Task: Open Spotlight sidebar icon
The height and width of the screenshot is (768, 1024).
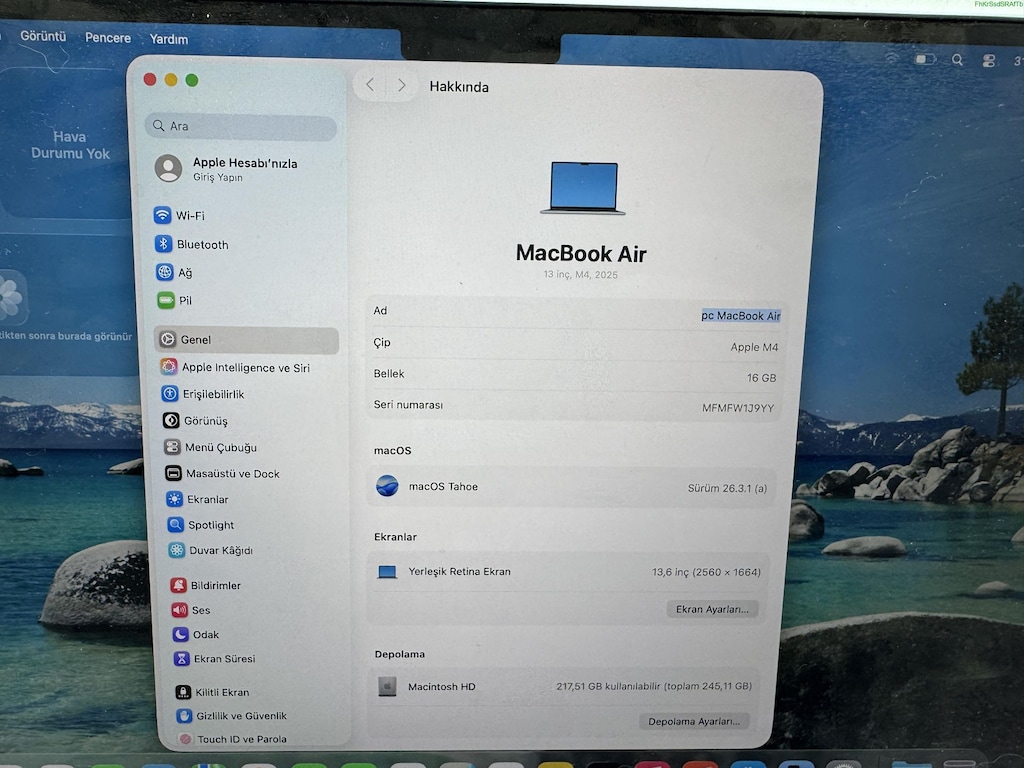Action: pos(175,524)
